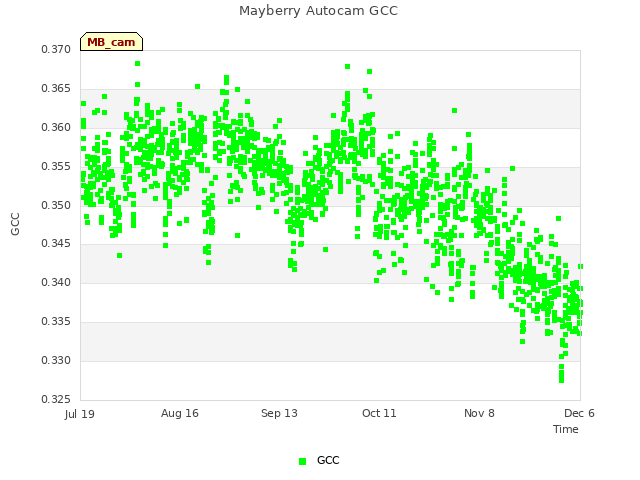640x480 pixels.
Task: Click the 0.325 y-axis value
Action: pos(56,399)
